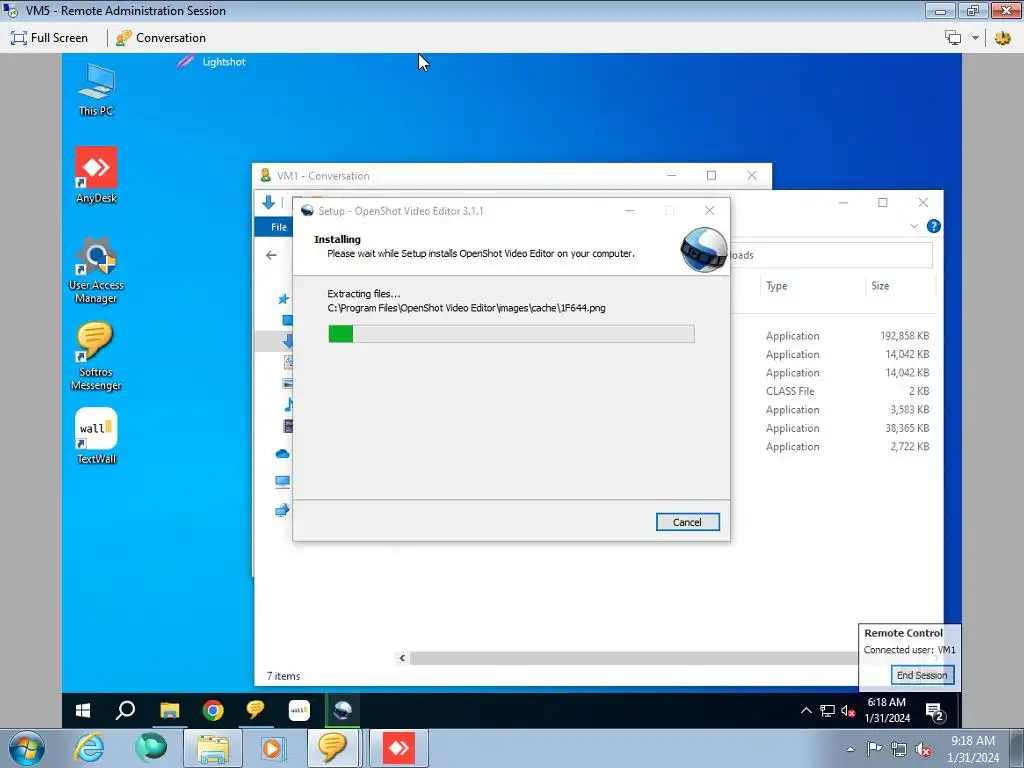Viewport: 1024px width, 768px height.
Task: Click remote clock showing 6:18 AM
Action: 887,710
